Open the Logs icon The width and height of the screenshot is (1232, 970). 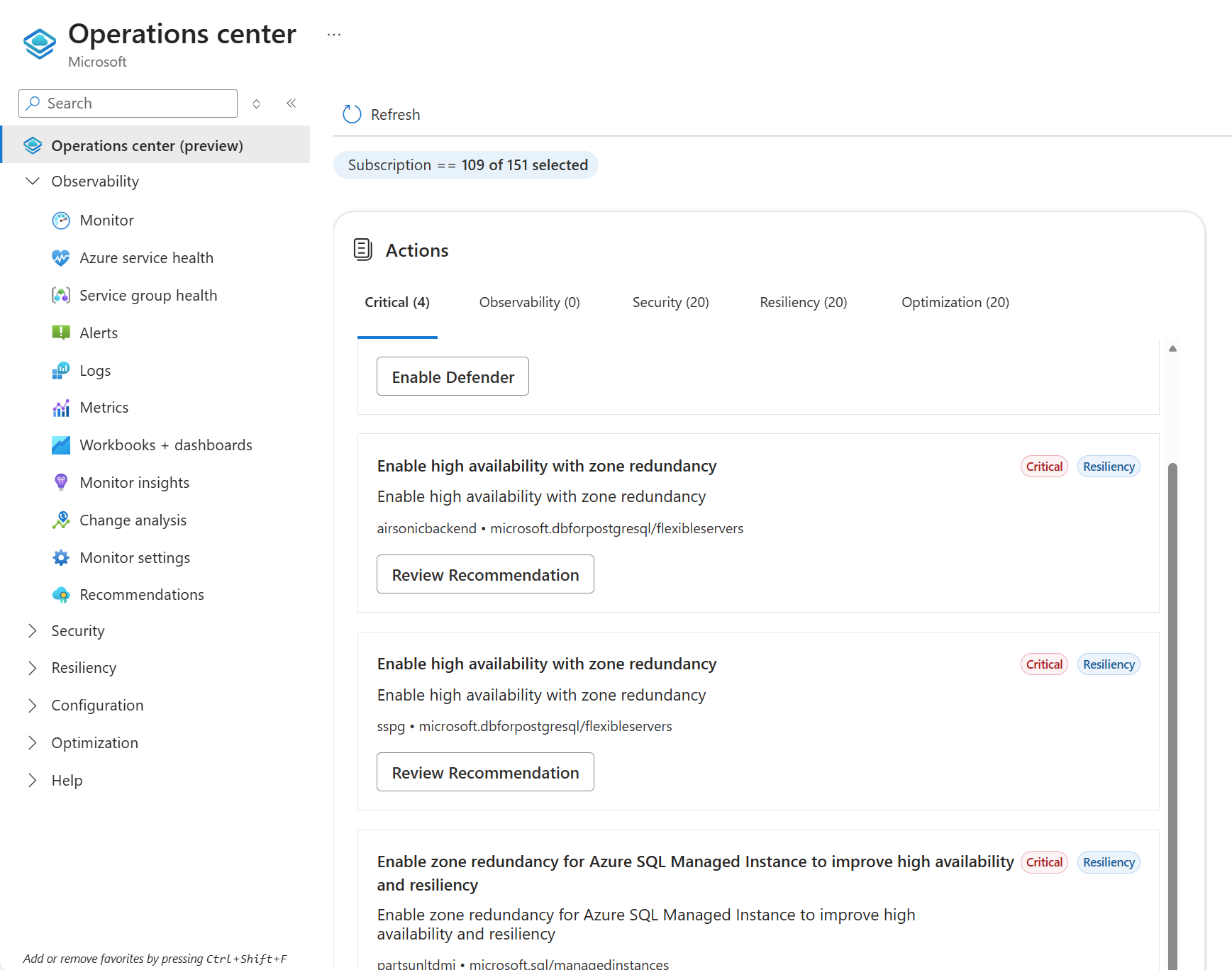pos(61,370)
